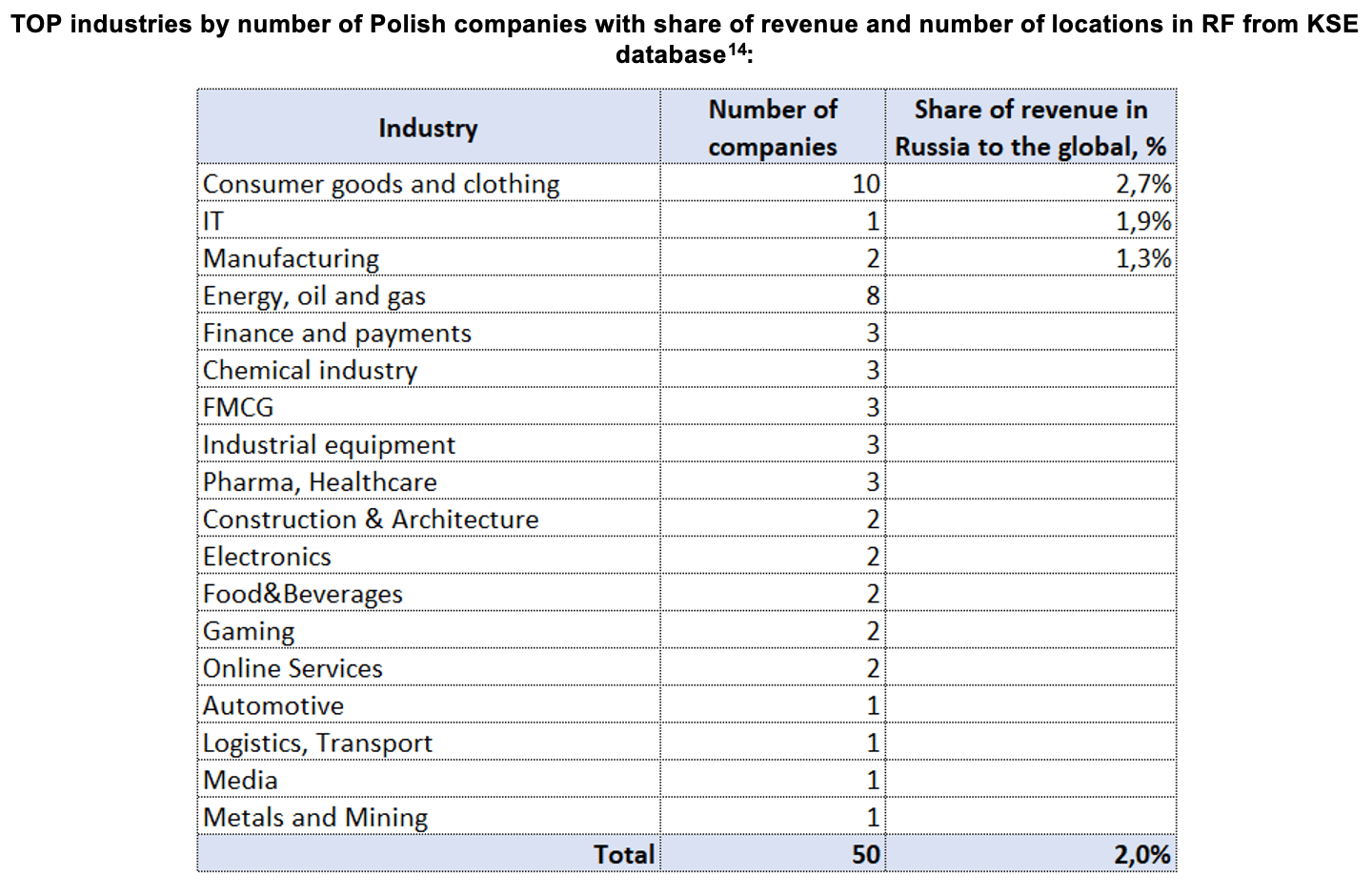Screen dimensions: 1372x896
Task: Click the 2,7% revenue share value
Action: pyautogui.click(x=1143, y=183)
